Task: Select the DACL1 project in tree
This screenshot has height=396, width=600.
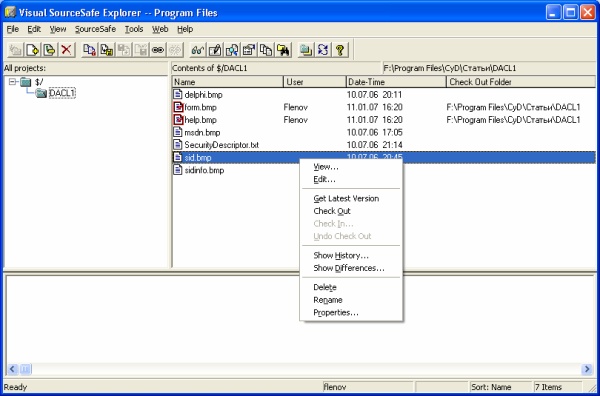Action: tap(62, 93)
